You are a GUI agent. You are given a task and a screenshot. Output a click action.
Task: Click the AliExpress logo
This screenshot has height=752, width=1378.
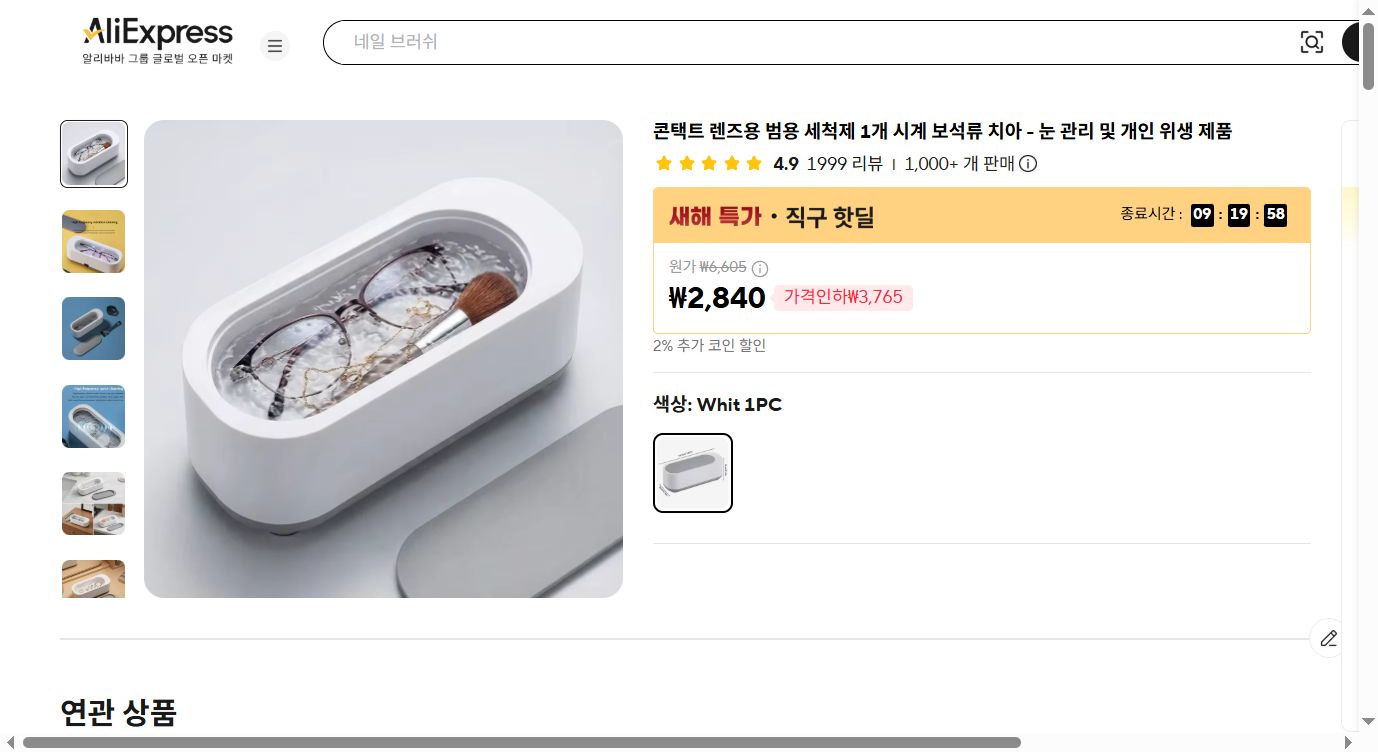(157, 31)
